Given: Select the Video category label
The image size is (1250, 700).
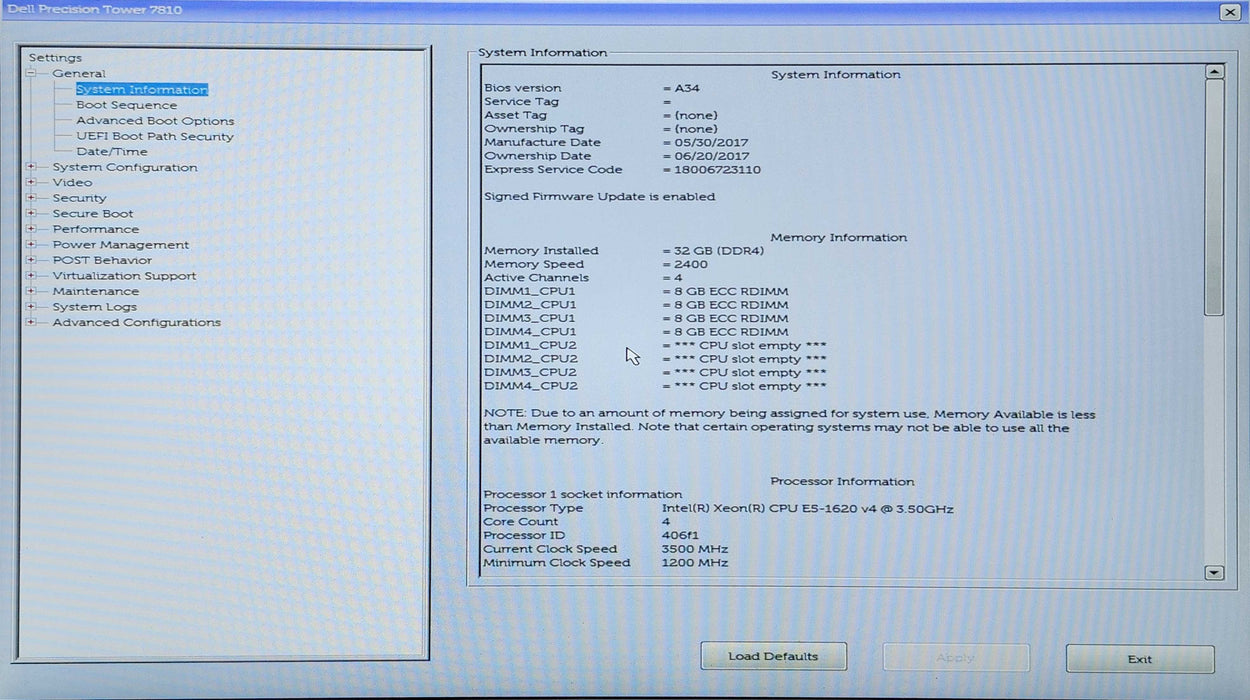Looking at the screenshot, I should [72, 182].
